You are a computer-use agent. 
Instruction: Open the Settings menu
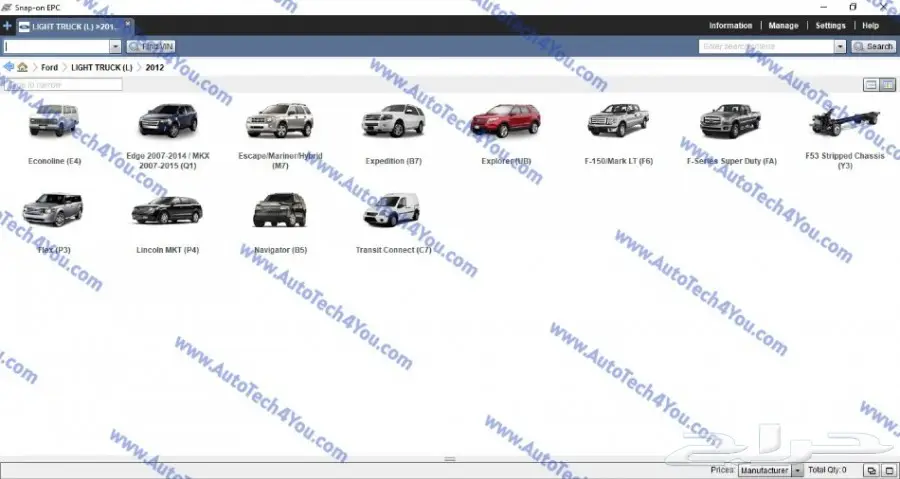click(830, 26)
